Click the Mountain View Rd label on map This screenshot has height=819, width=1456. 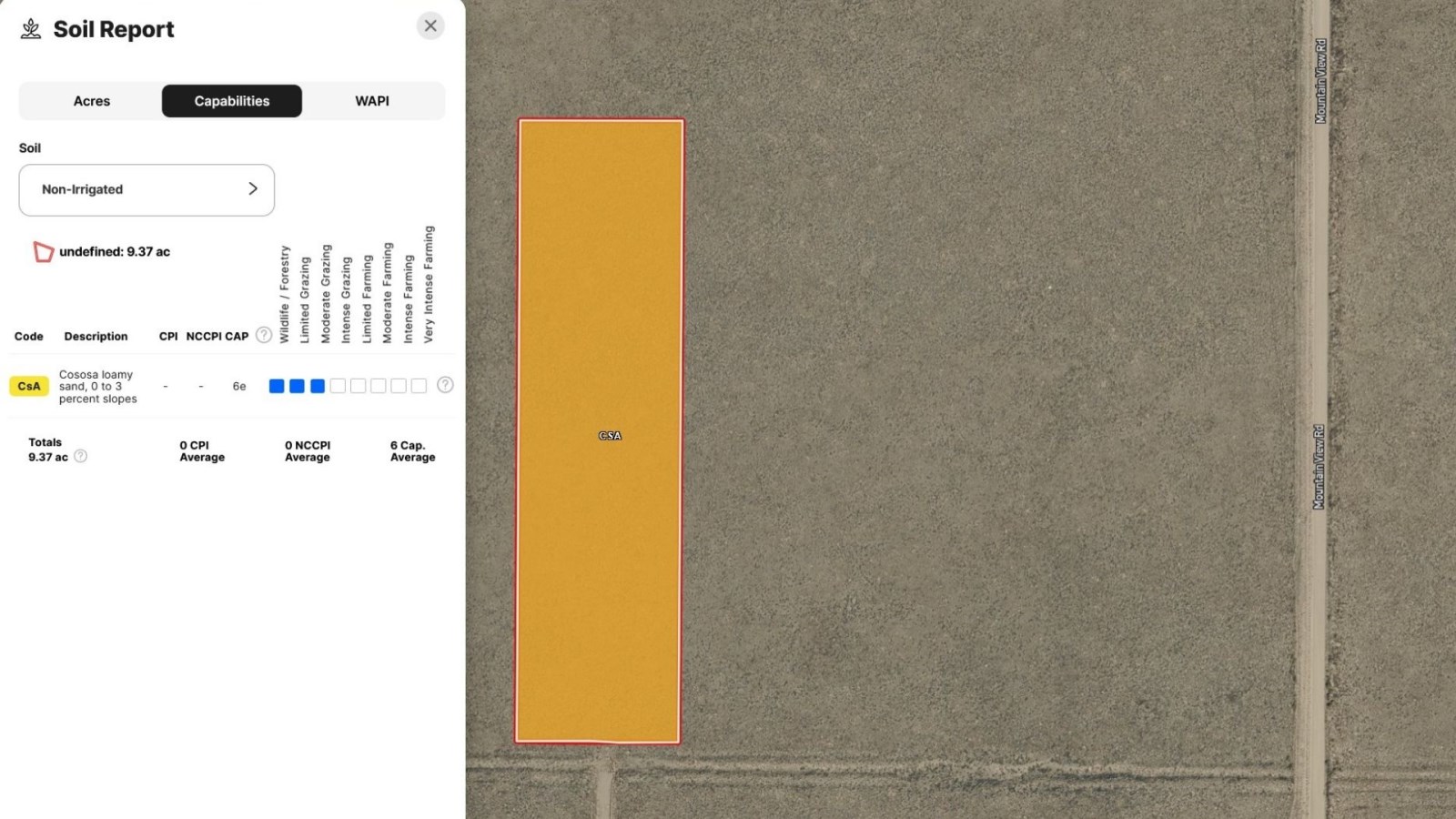[1320, 82]
